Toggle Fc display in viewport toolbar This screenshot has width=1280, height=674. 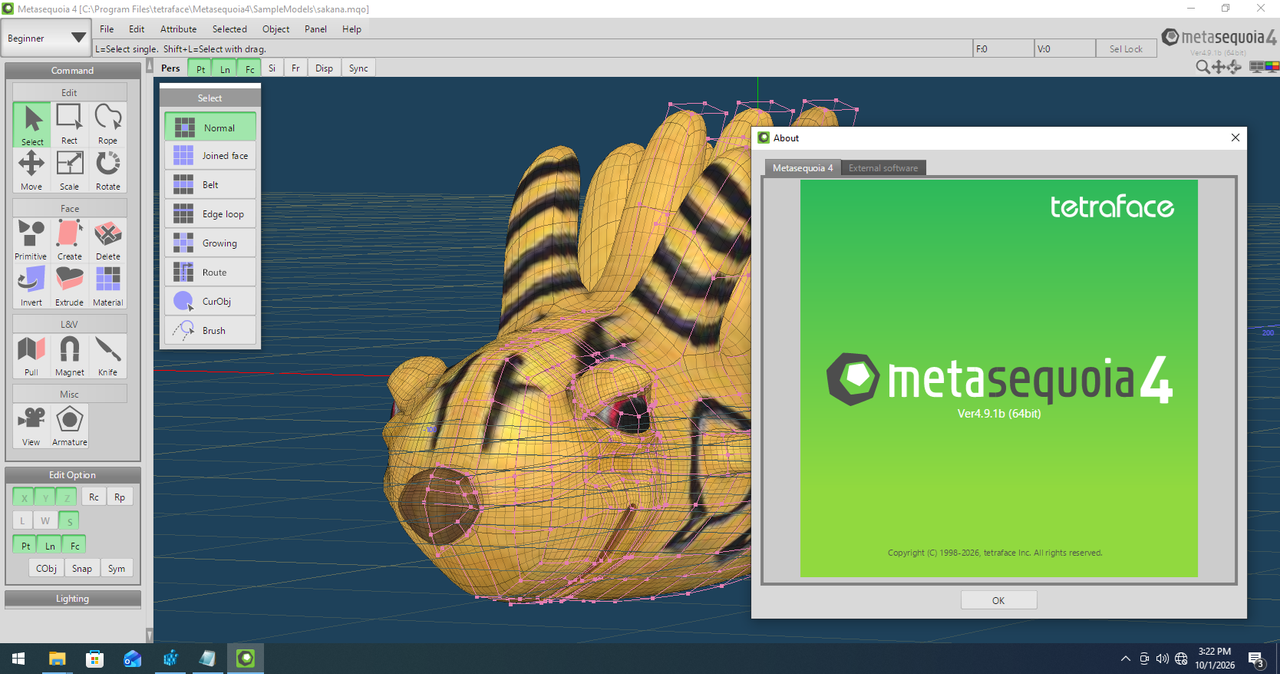(249, 68)
